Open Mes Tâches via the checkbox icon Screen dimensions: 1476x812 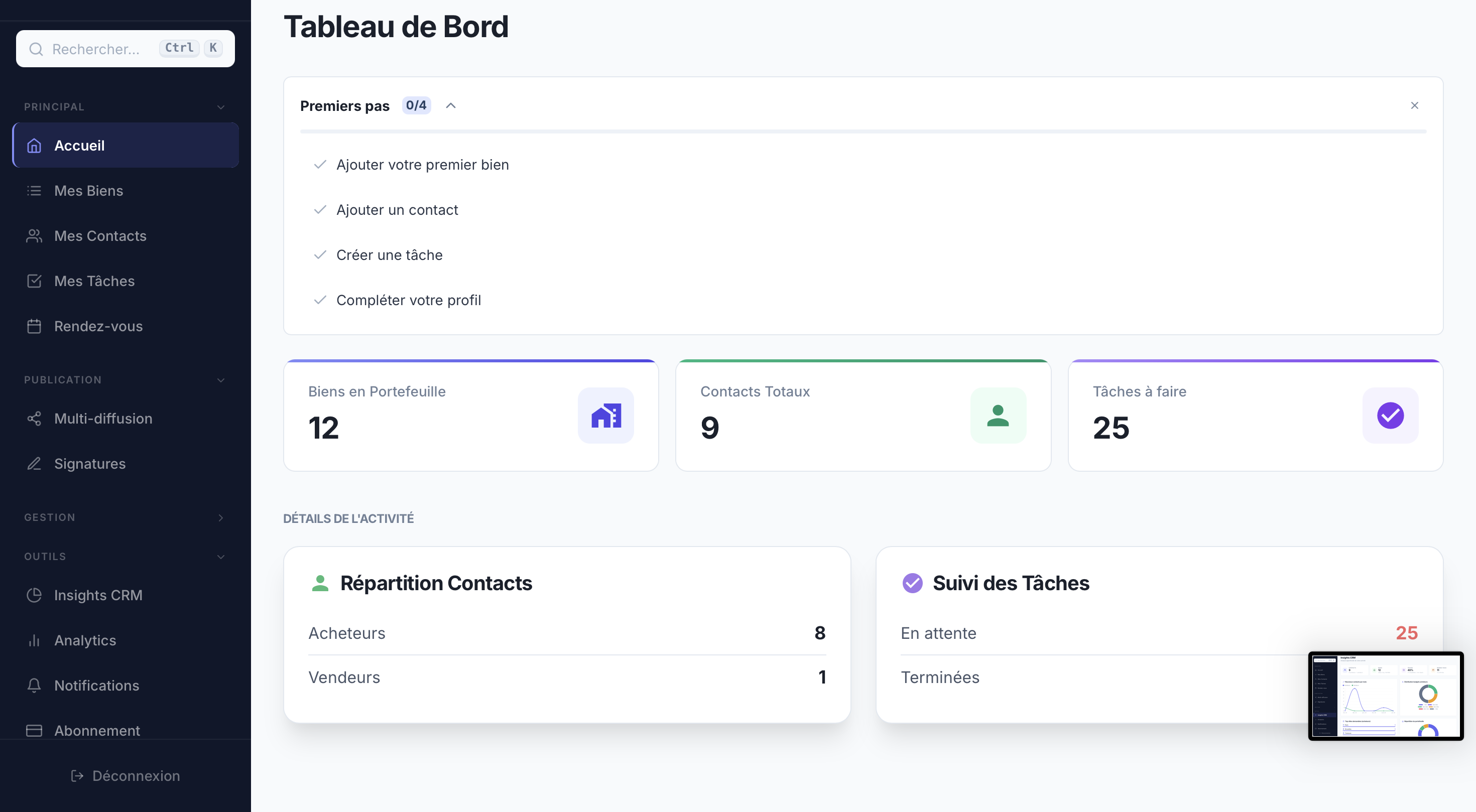coord(34,281)
